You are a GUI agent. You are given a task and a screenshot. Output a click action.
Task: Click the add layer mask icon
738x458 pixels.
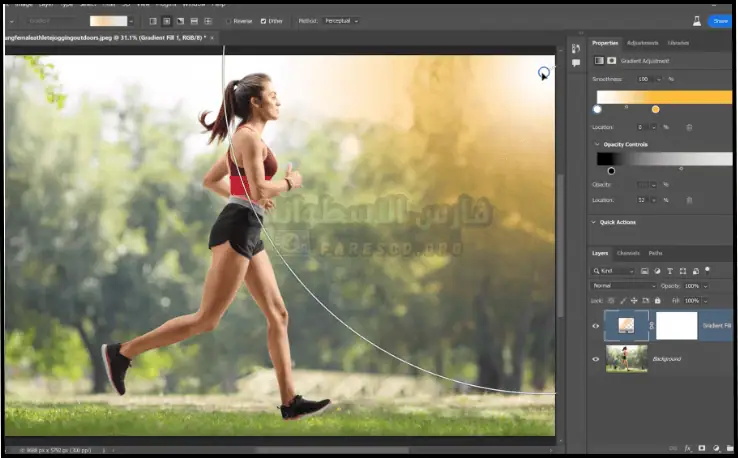(701, 448)
